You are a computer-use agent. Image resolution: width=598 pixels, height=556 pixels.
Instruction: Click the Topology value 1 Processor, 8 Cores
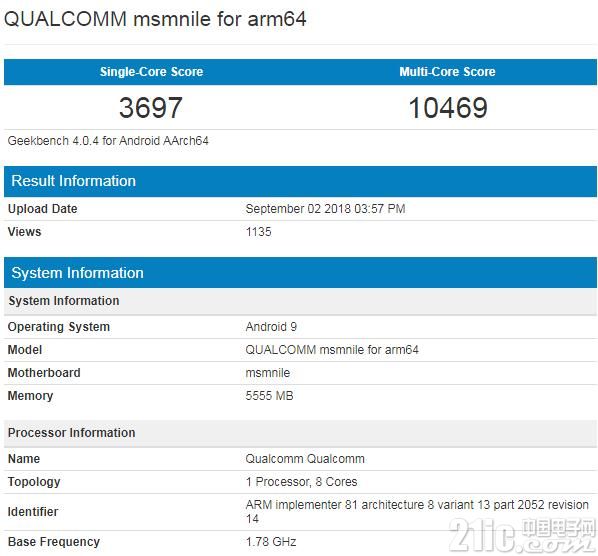coord(301,482)
